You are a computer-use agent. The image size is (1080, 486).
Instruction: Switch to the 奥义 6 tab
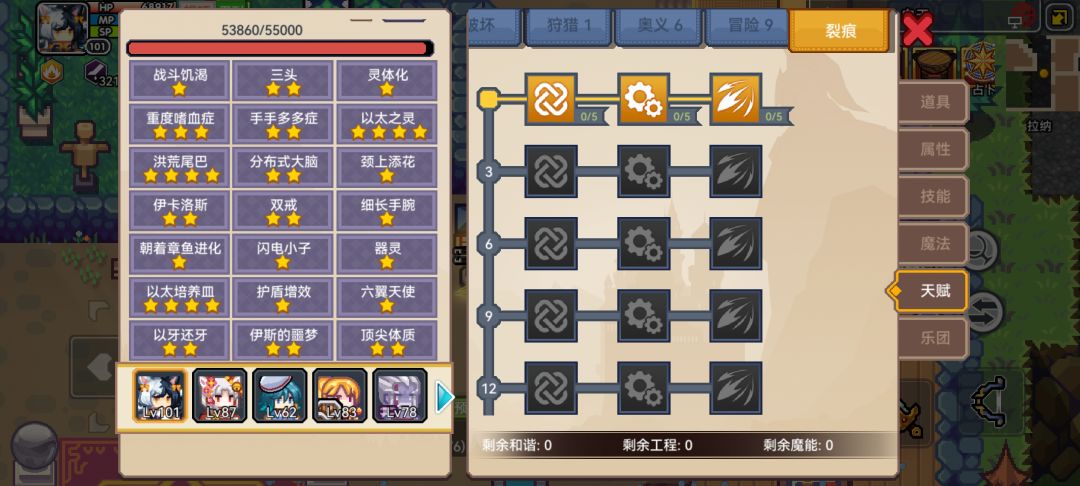658,26
